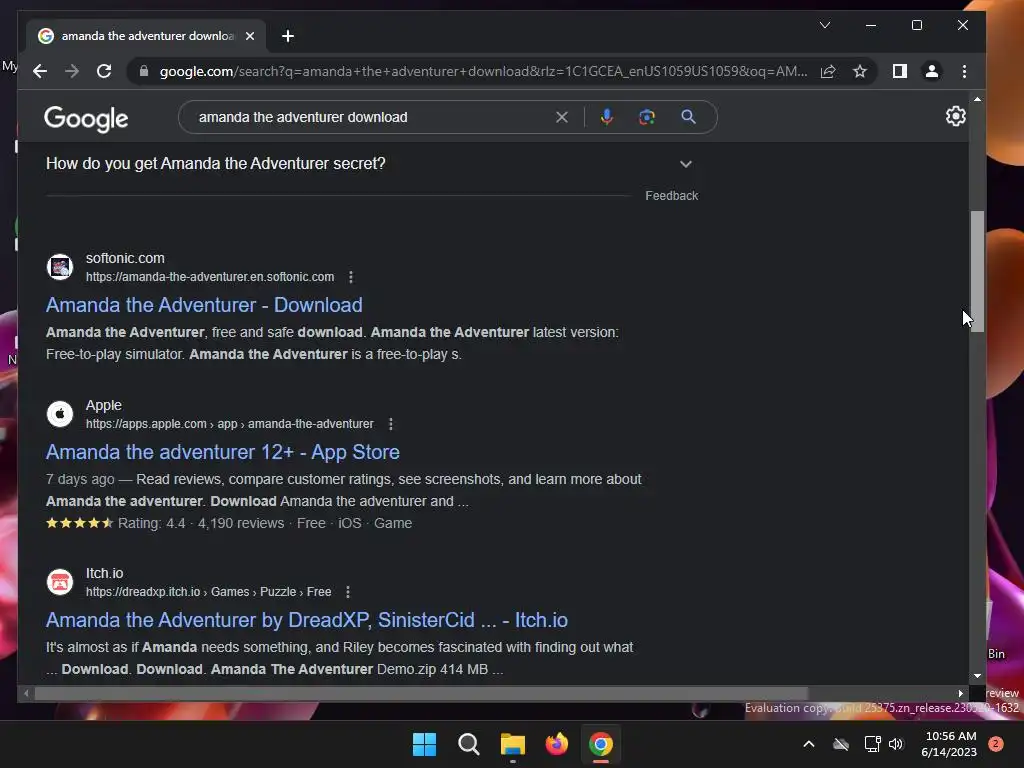Click the scrollbar up arrow

pyautogui.click(x=977, y=99)
